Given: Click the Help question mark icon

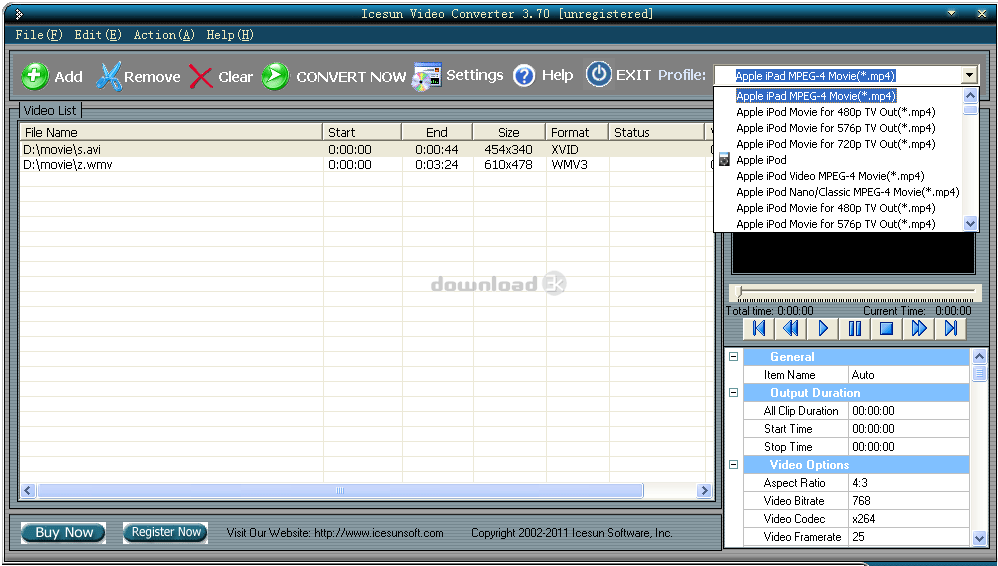Looking at the screenshot, I should [525, 76].
